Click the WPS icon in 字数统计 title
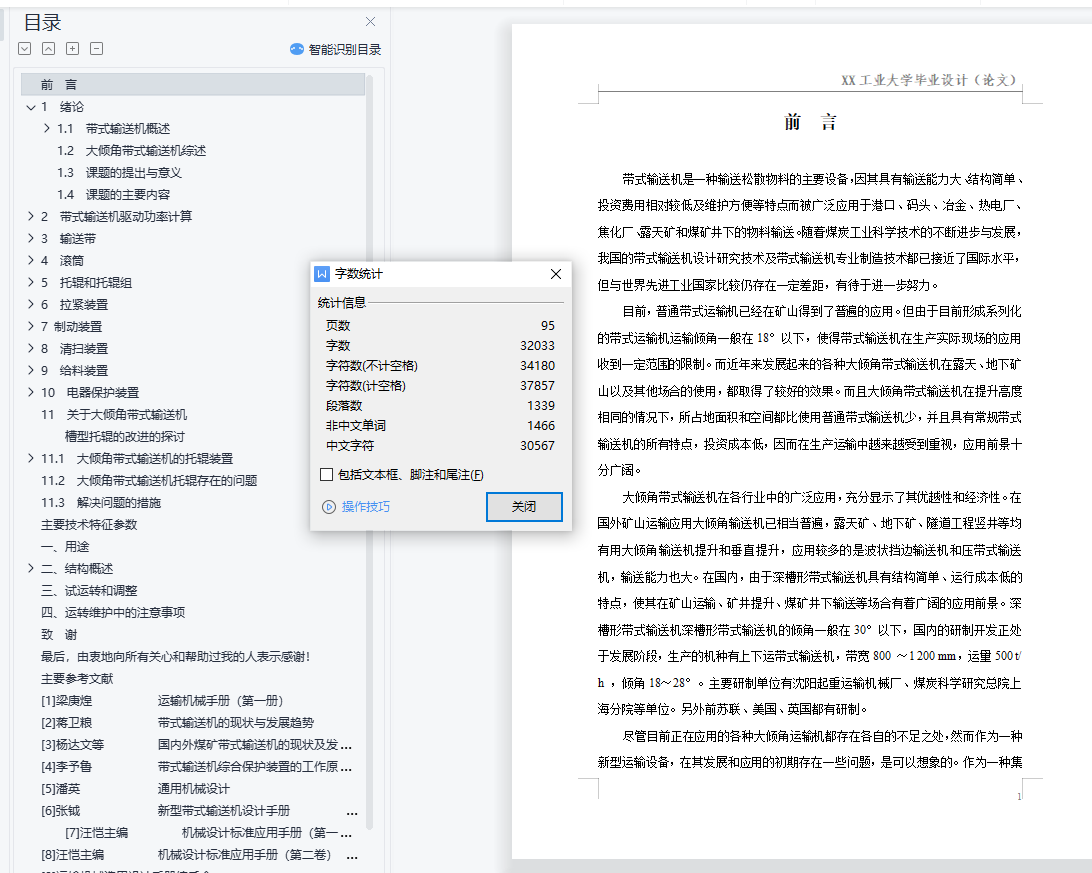1092x873 pixels. [322, 274]
